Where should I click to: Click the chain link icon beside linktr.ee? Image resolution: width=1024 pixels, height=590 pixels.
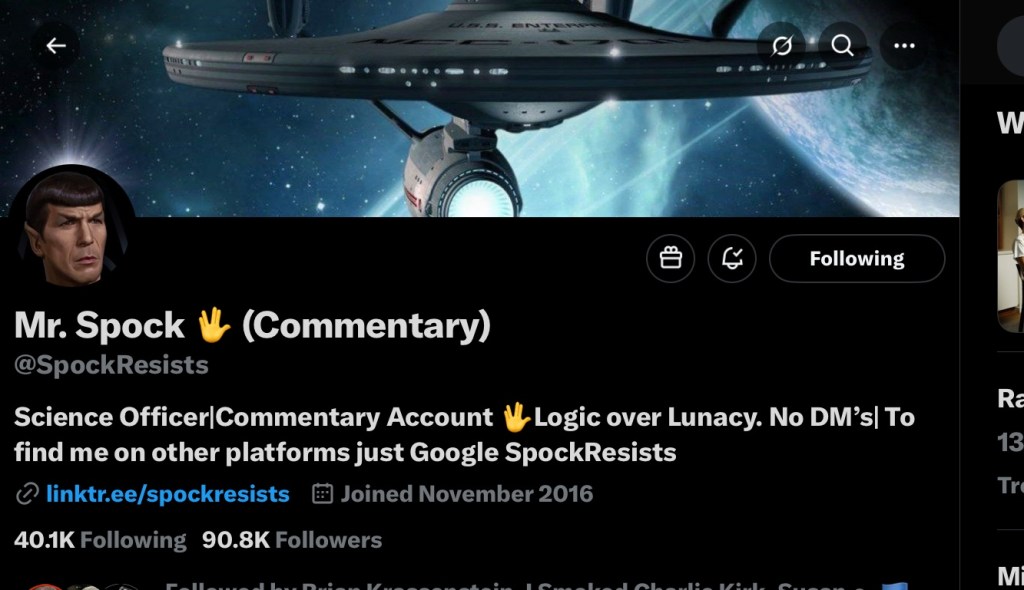coord(27,494)
